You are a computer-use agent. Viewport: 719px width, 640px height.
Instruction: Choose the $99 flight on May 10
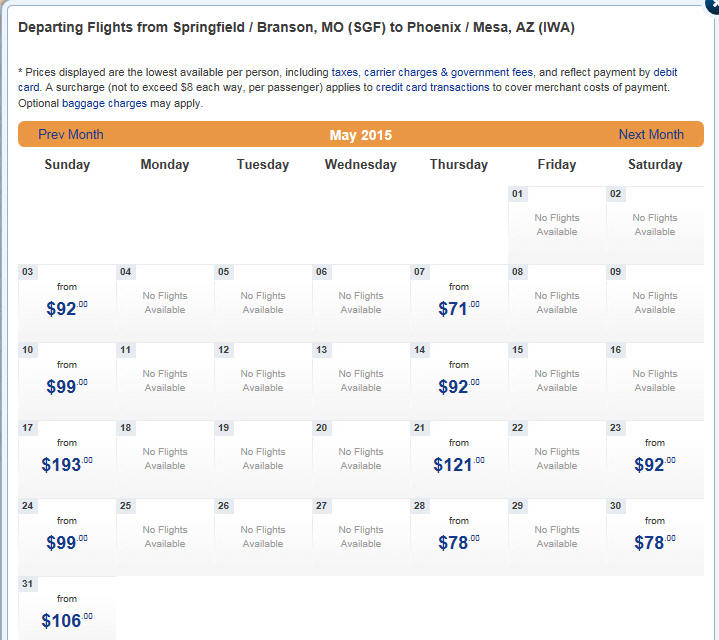(66, 386)
